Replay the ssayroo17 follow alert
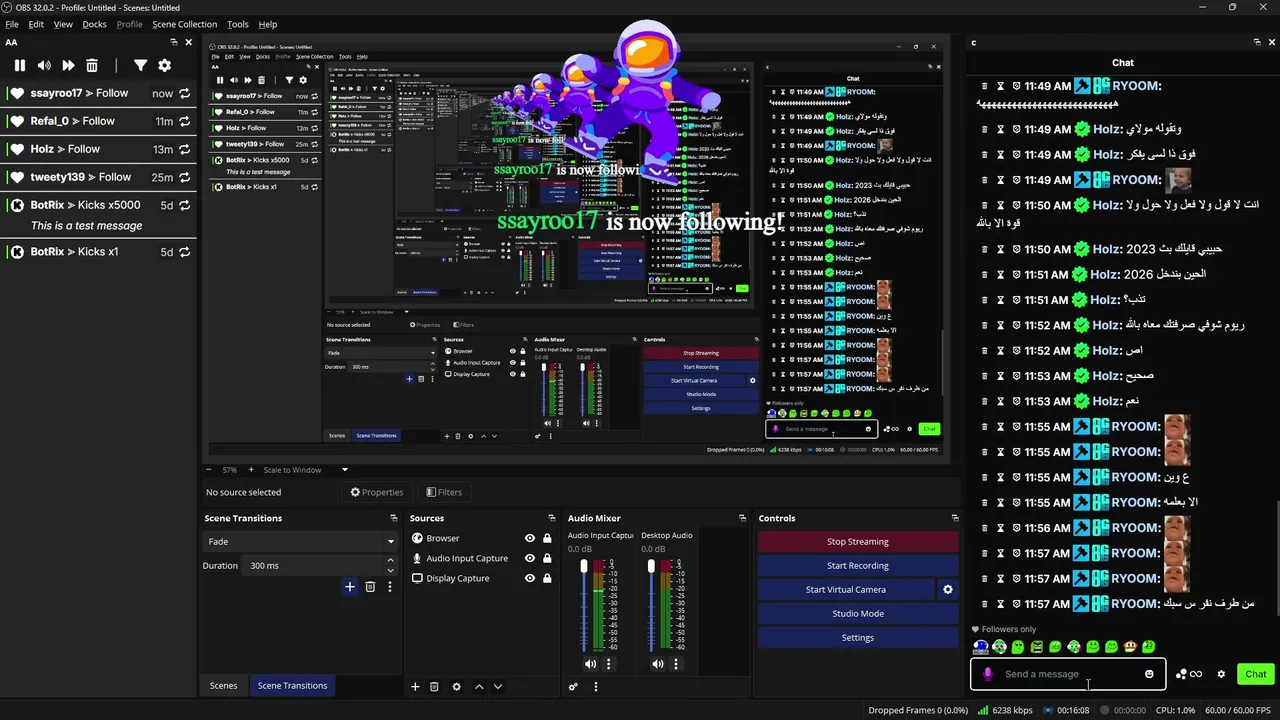 coord(184,93)
